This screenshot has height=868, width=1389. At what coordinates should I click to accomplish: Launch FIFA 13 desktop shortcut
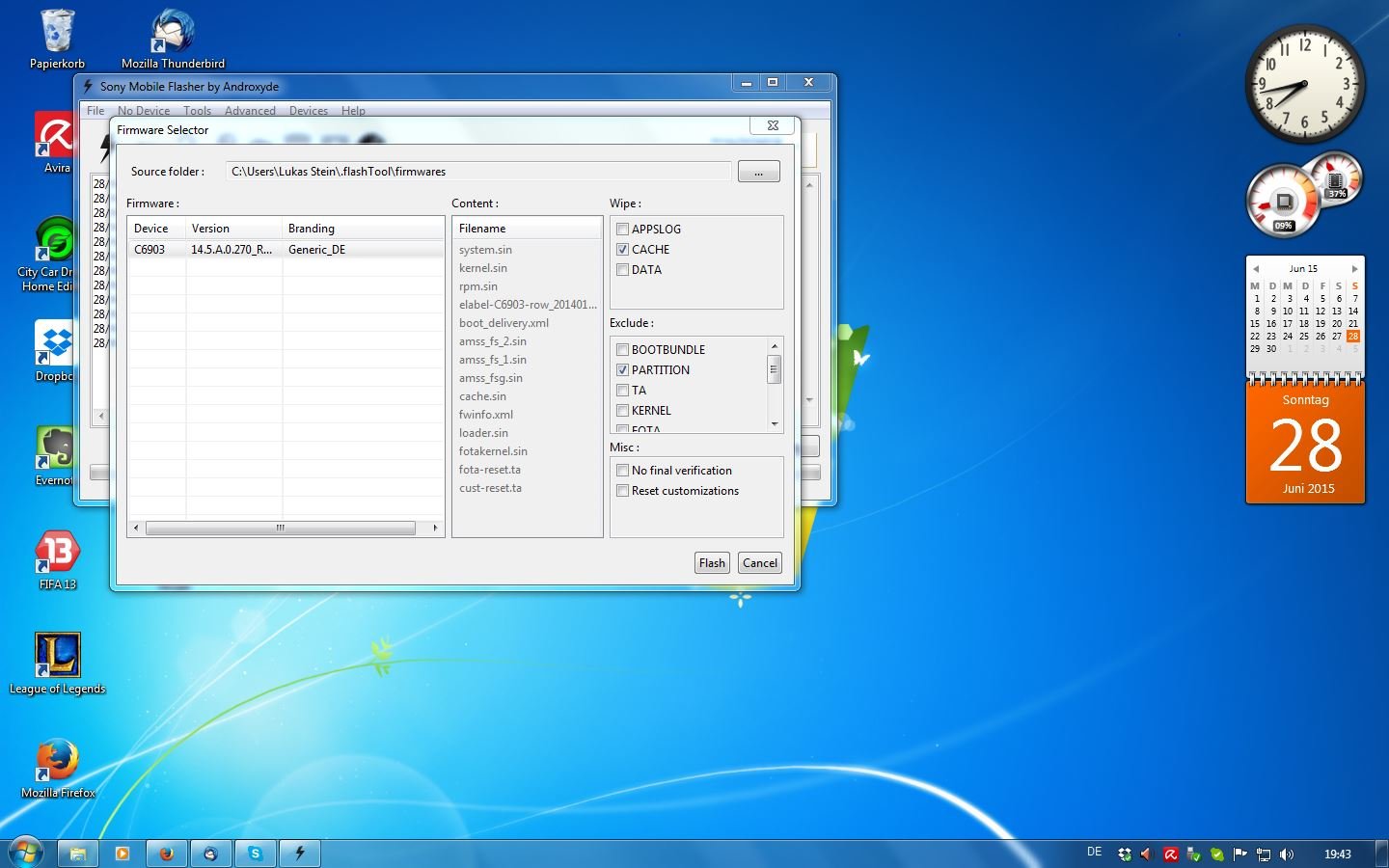(57, 559)
